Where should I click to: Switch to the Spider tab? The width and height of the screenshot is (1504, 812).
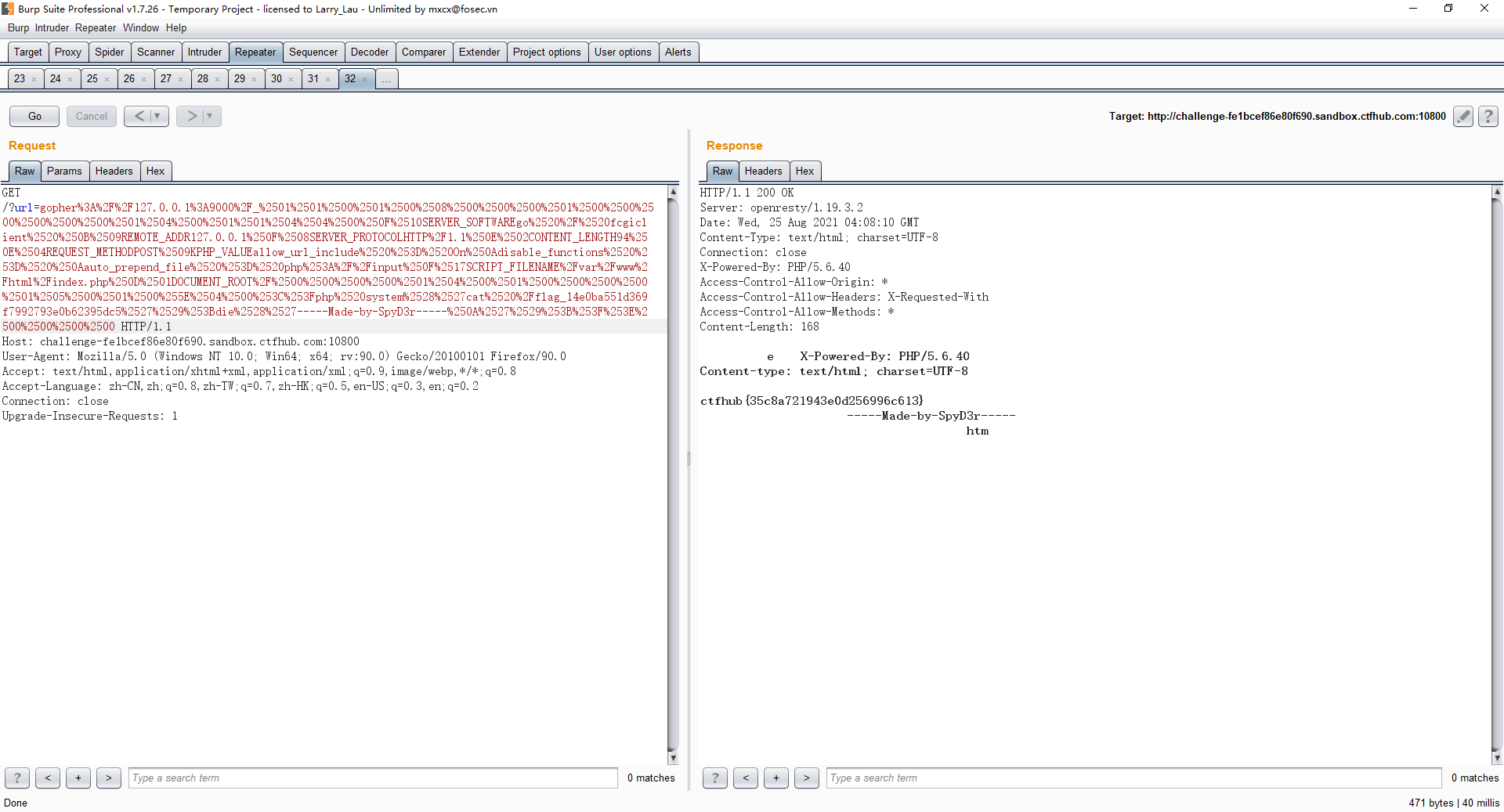[110, 52]
